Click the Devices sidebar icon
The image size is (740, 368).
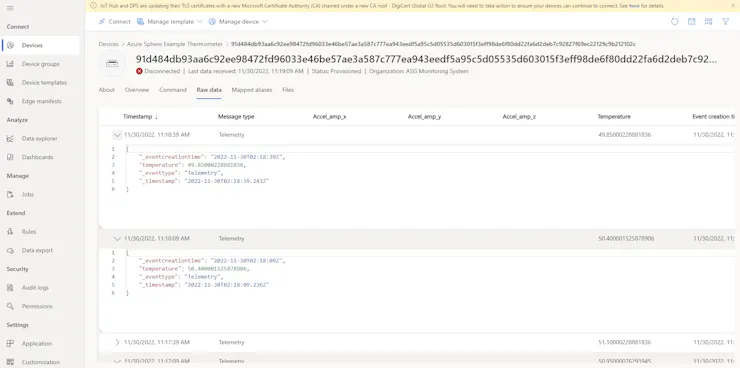tap(10, 45)
